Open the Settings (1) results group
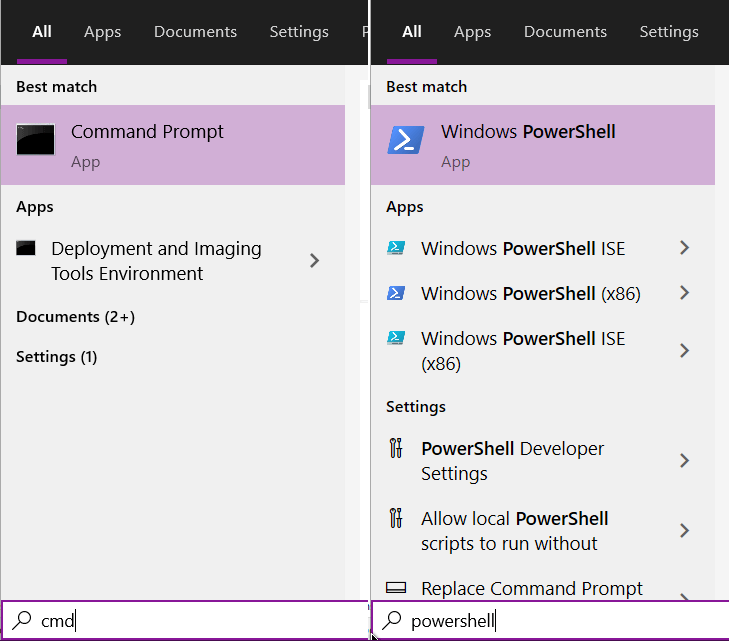729x641 pixels. tap(57, 357)
